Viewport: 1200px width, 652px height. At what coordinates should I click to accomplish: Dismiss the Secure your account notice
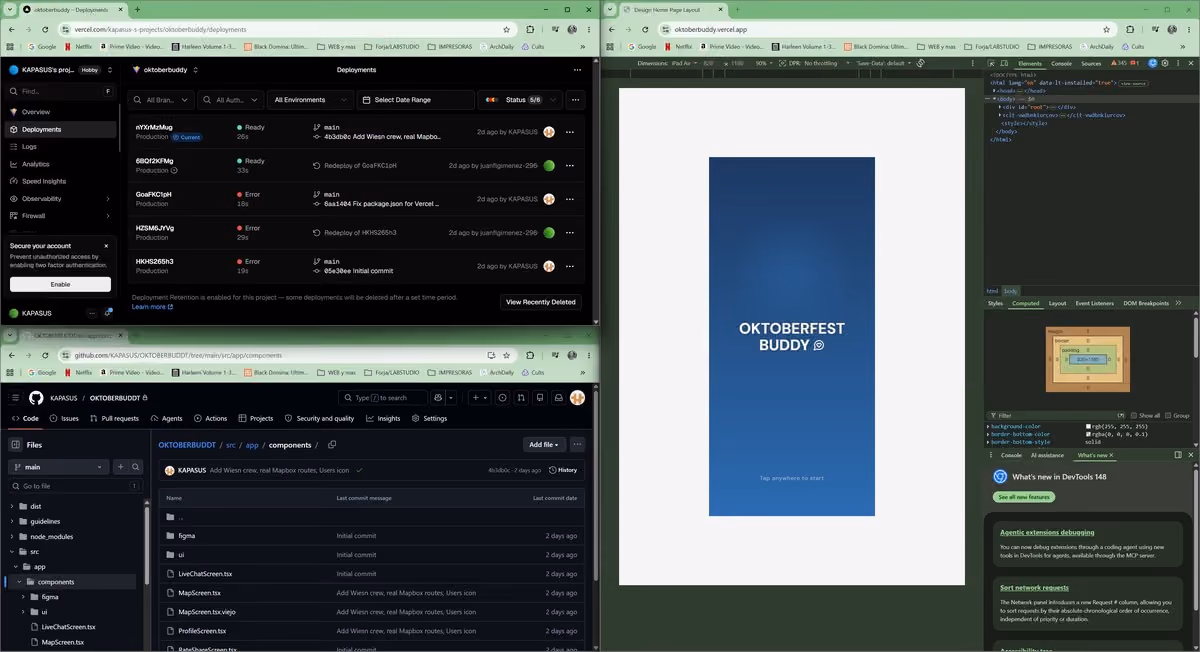[106, 245]
